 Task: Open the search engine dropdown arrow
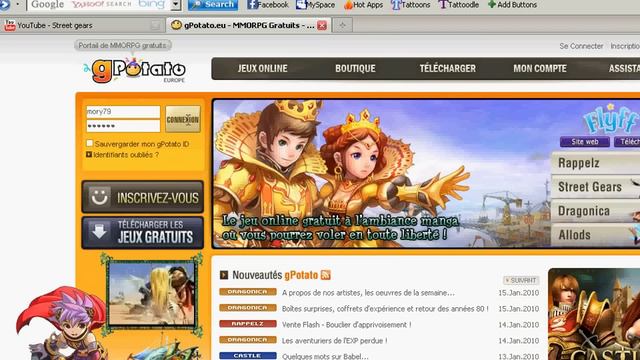click(176, 4)
